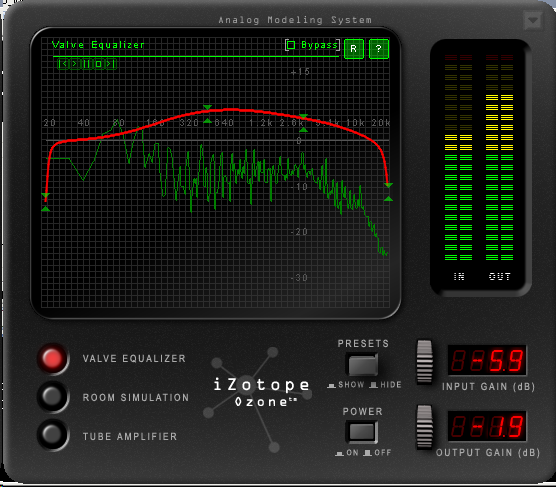Switch on the Room Simulation module button
This screenshot has width=556, height=487.
pos(53,397)
